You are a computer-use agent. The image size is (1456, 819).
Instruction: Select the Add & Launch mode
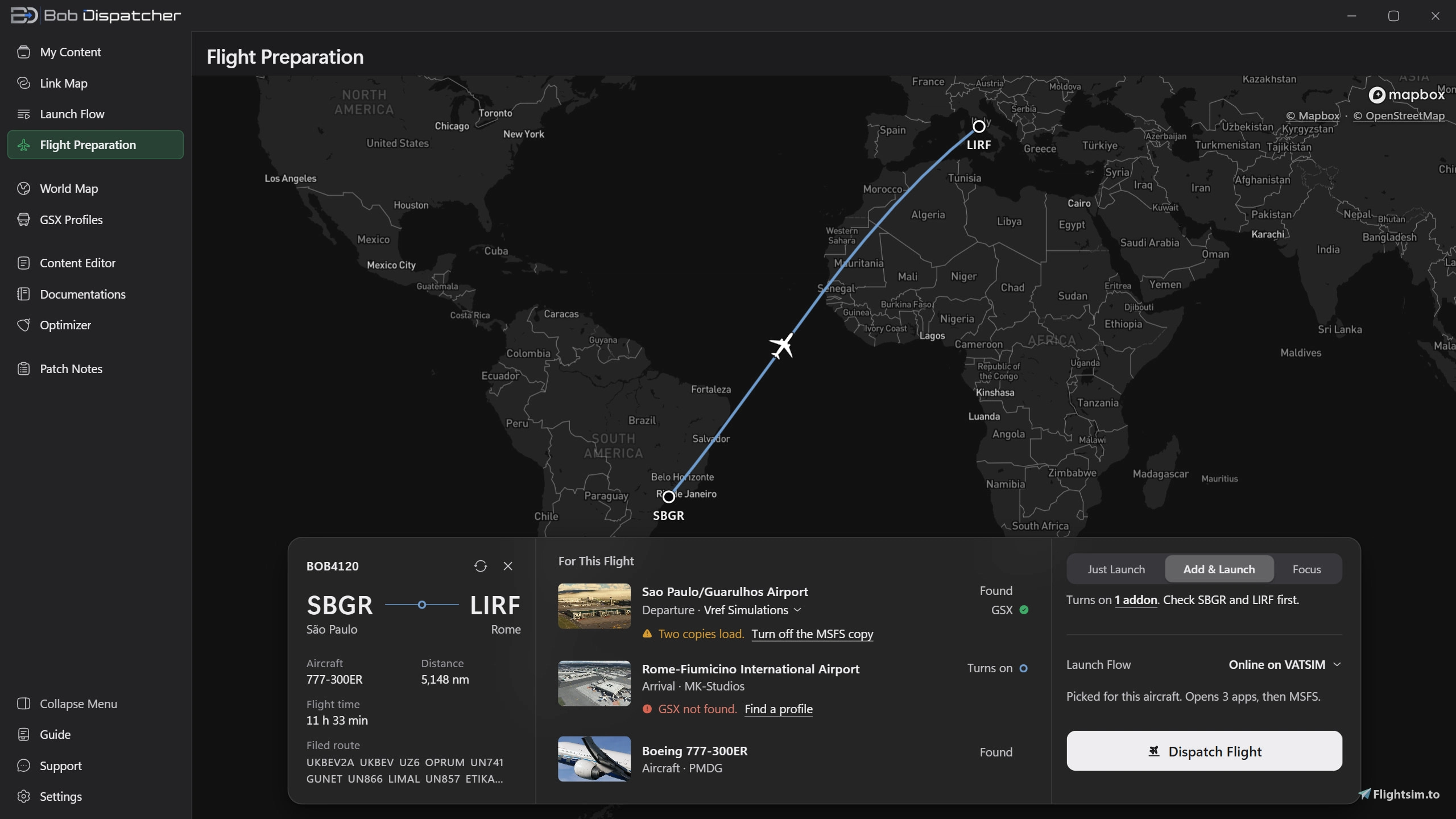(x=1219, y=569)
